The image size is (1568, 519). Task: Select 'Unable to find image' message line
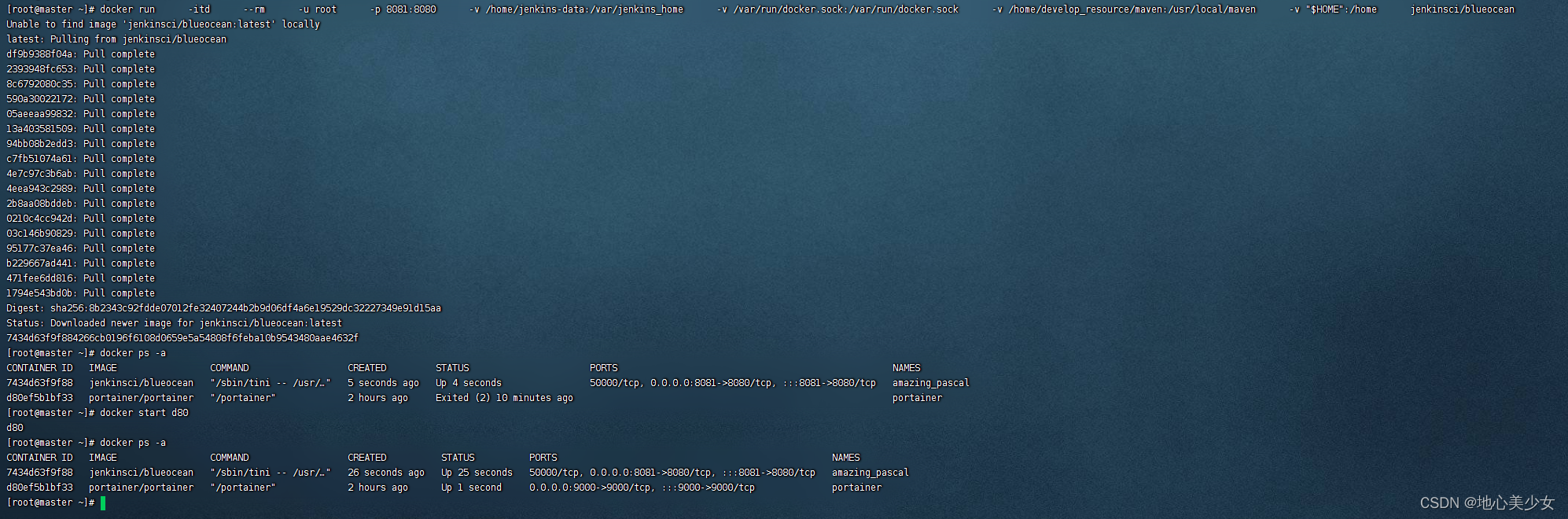click(x=164, y=24)
